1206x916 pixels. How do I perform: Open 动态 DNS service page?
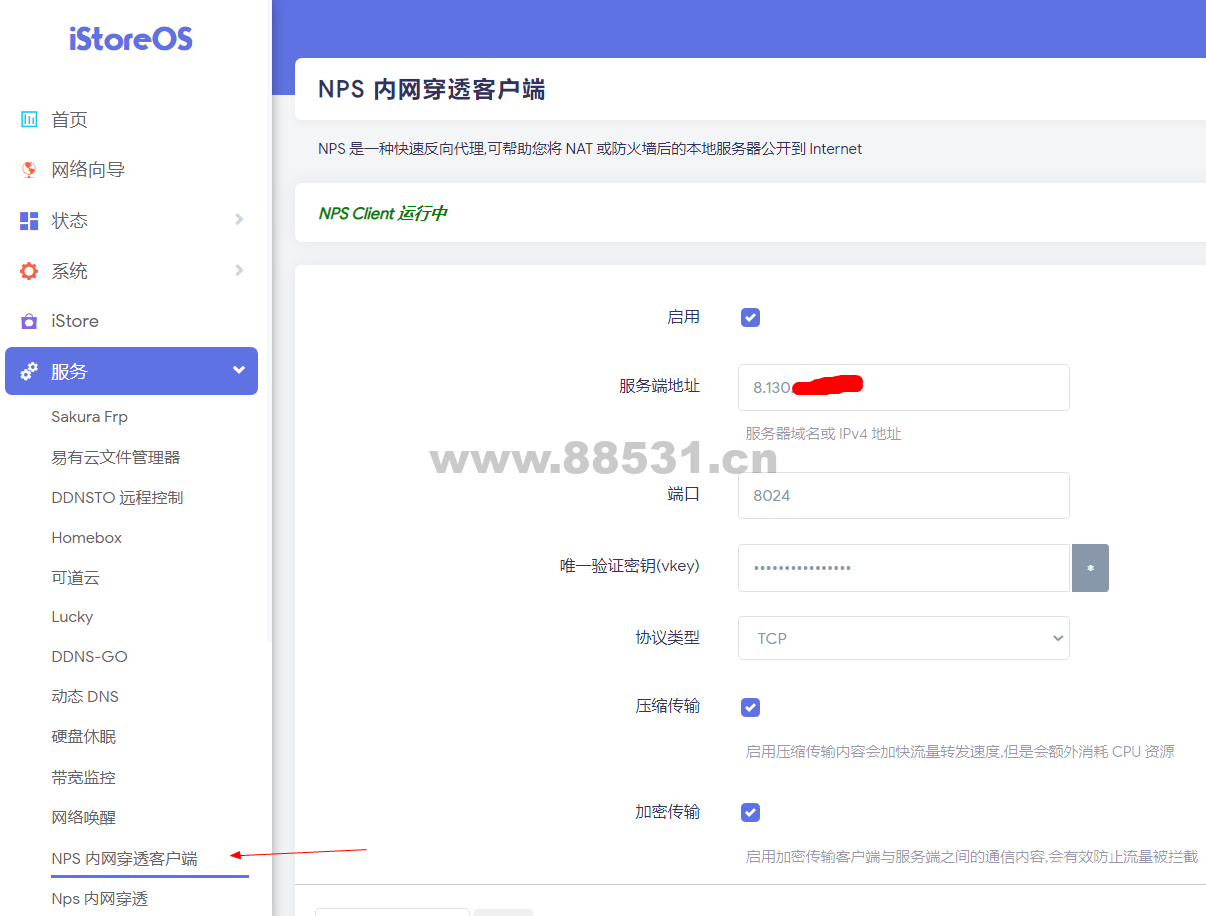pyautogui.click(x=85, y=697)
